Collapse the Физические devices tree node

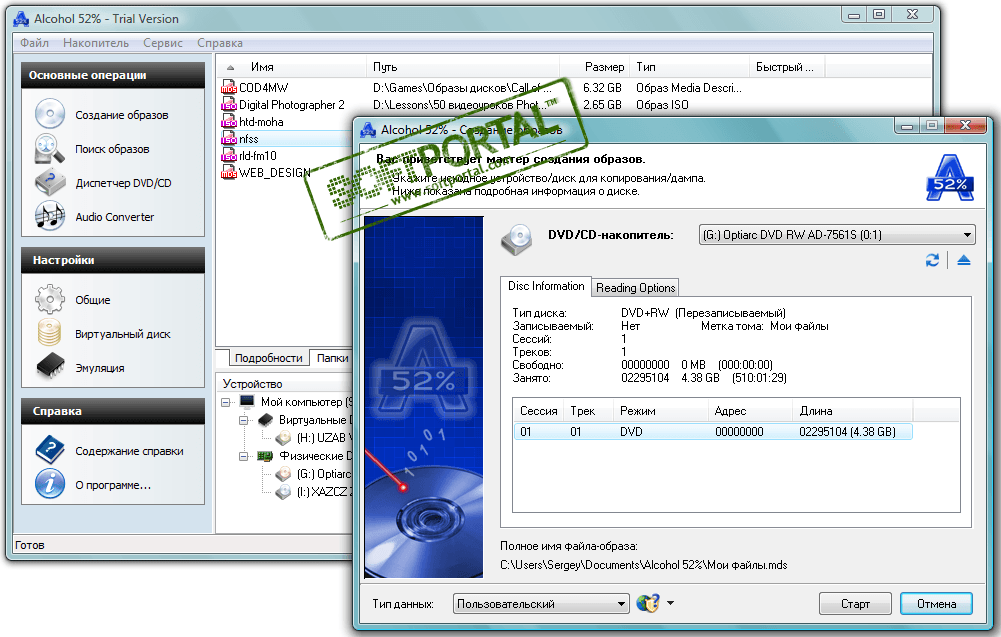(243, 456)
